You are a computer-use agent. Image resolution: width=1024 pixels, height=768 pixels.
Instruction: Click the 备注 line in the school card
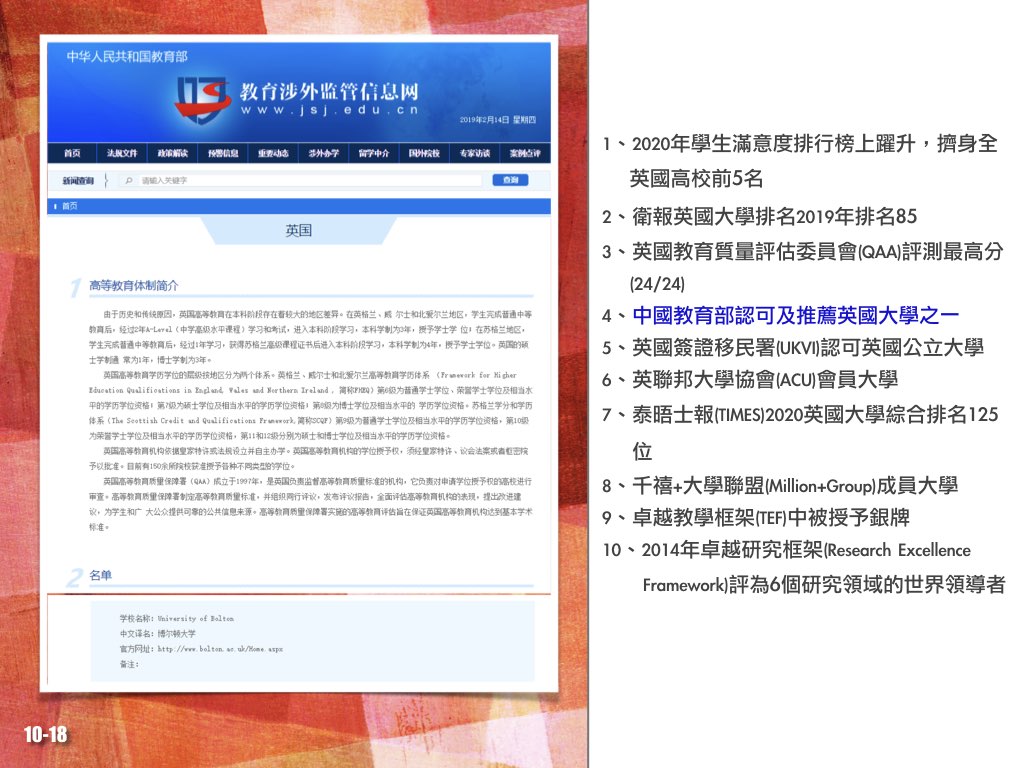[129, 664]
